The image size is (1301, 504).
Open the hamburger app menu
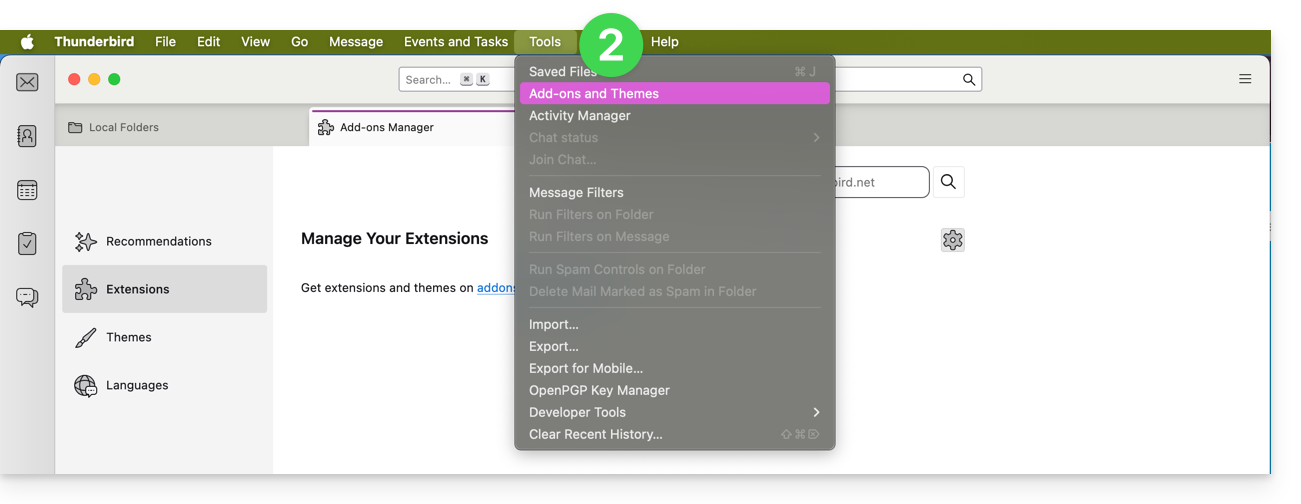[x=1245, y=79]
